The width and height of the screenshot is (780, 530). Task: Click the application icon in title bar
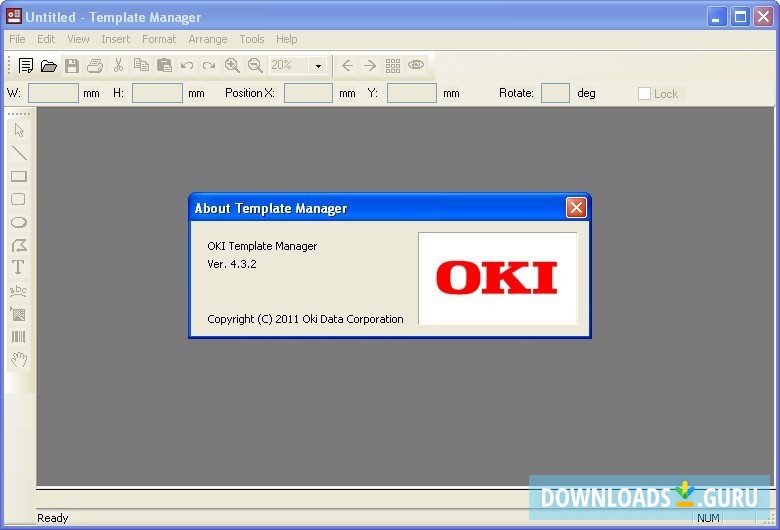(x=13, y=16)
